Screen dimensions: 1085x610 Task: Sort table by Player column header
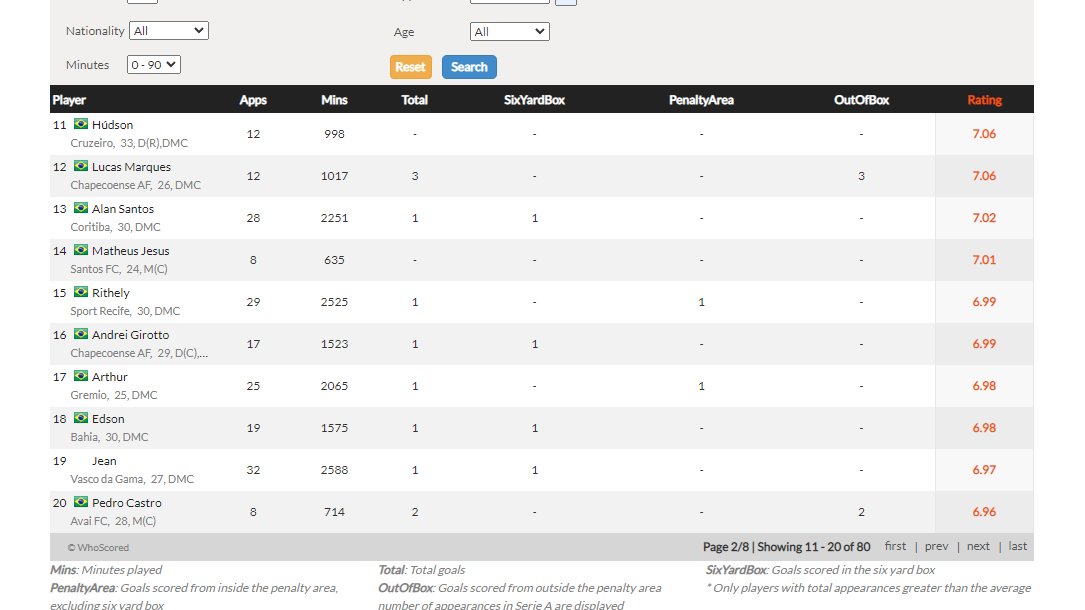pyautogui.click(x=69, y=100)
